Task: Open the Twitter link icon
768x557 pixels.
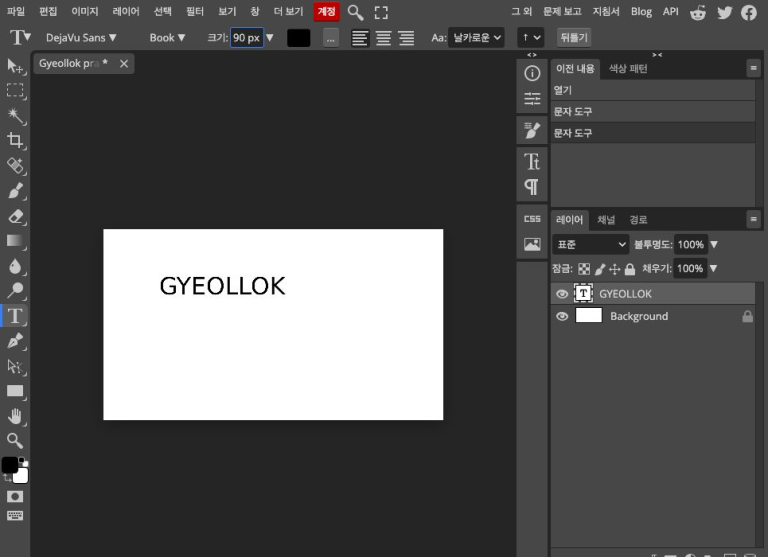Action: (724, 12)
